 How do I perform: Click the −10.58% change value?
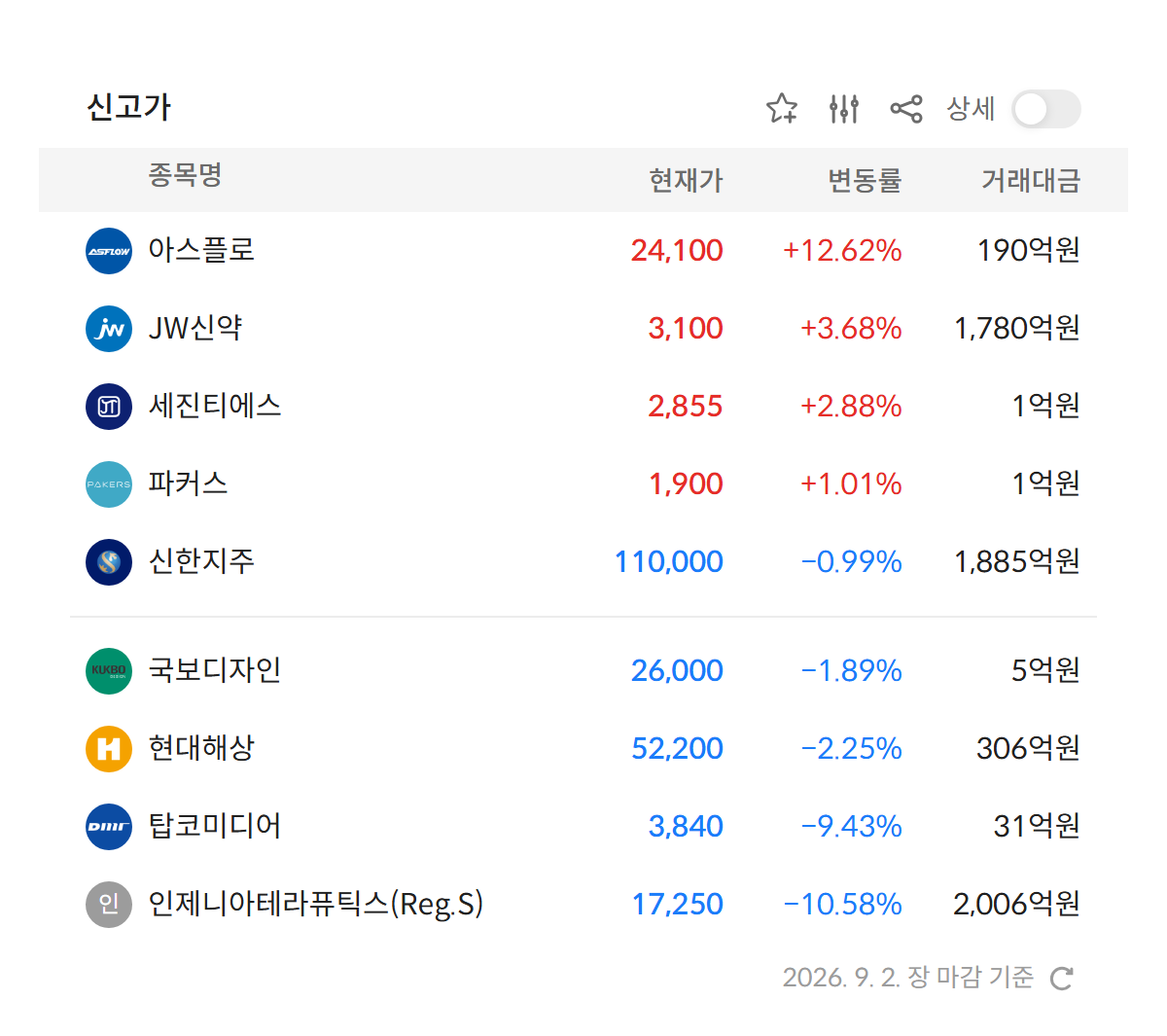(x=842, y=905)
